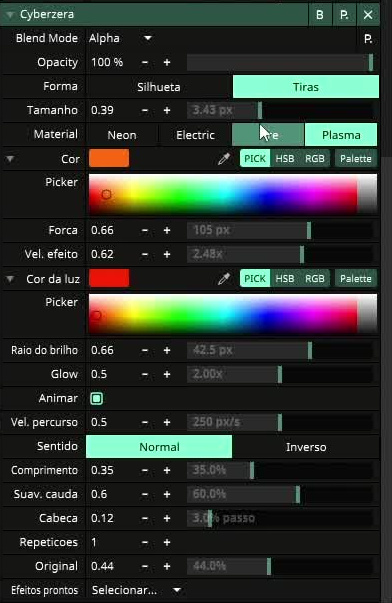The width and height of the screenshot is (392, 603).
Task: Click the red Cor da luz swatch
Action: pos(109,278)
